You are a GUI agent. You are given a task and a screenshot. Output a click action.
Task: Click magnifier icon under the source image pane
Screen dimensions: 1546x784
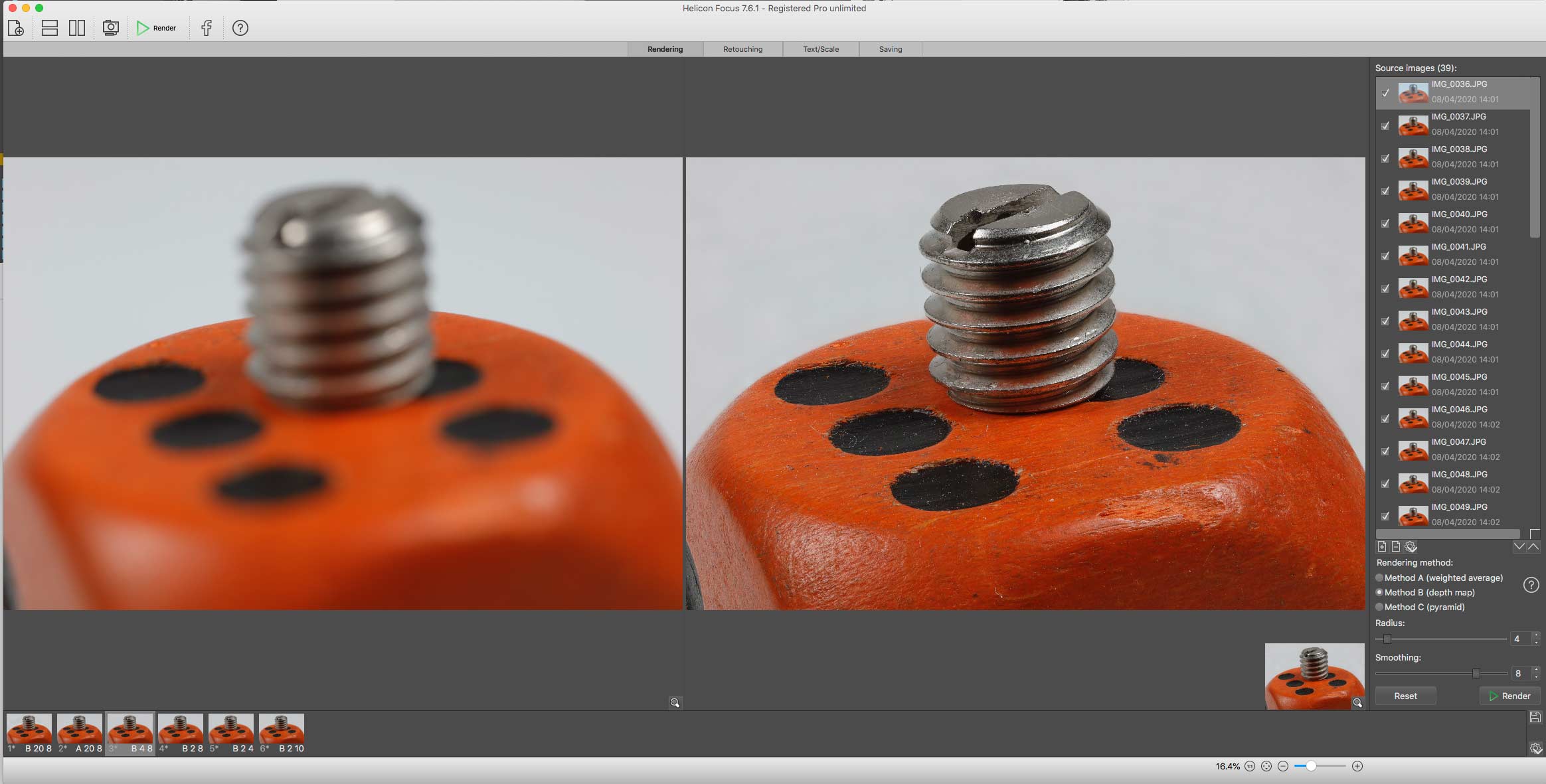675,702
